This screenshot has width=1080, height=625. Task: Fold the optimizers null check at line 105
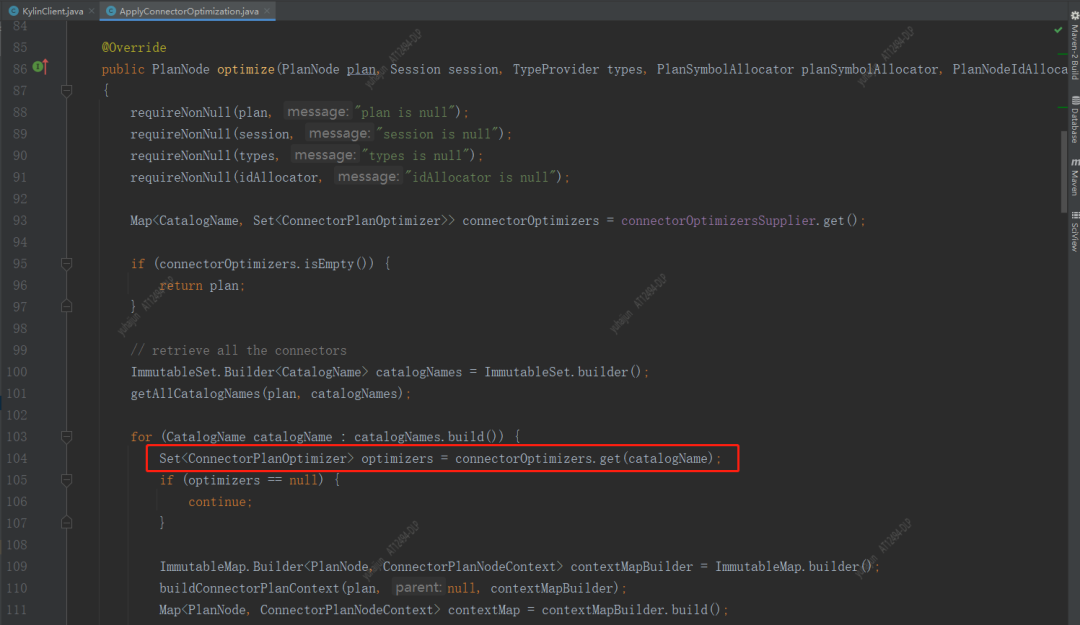click(x=66, y=480)
